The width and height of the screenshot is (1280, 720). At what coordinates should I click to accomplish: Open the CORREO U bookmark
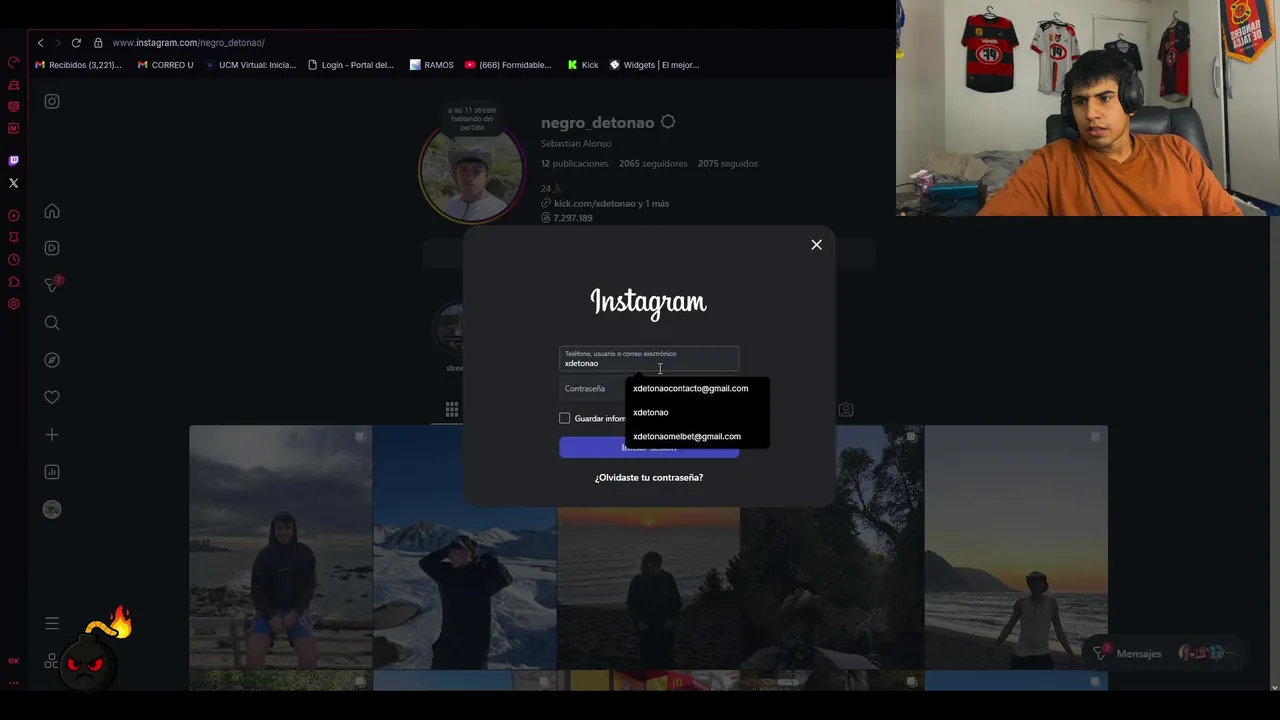point(165,65)
